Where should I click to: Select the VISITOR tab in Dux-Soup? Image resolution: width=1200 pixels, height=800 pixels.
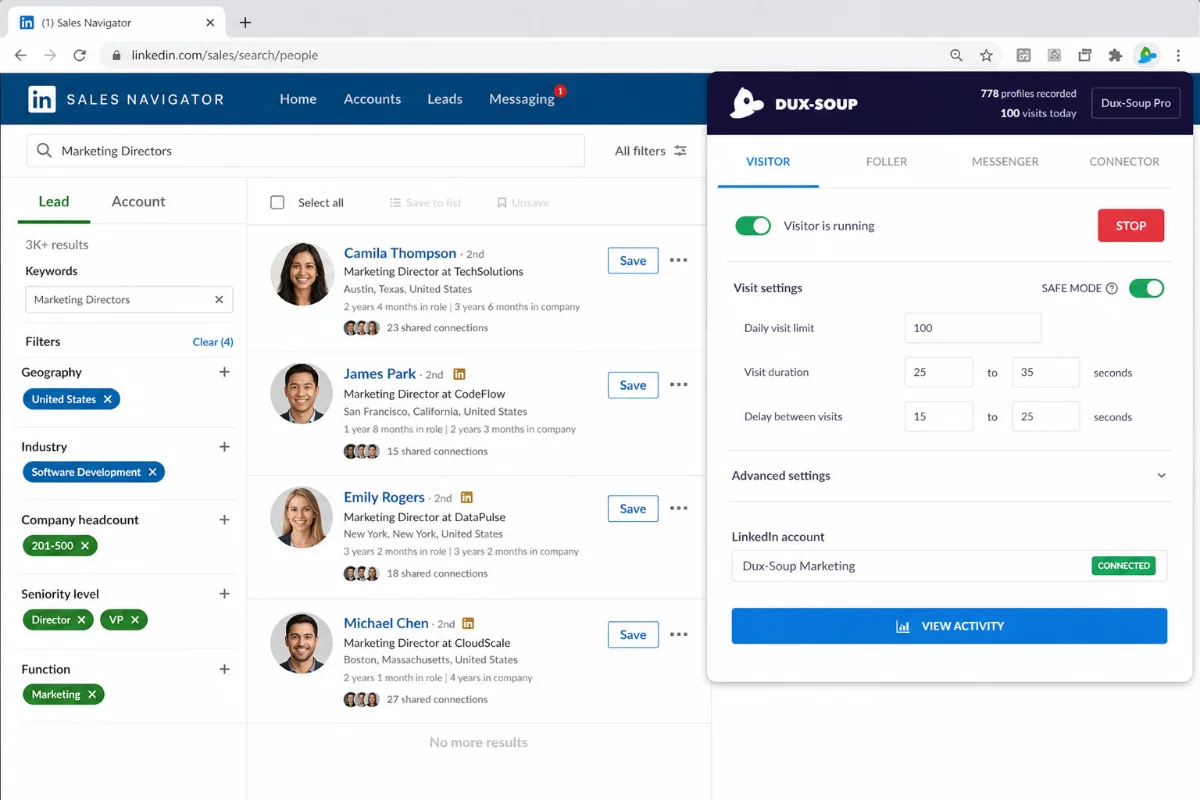[768, 161]
